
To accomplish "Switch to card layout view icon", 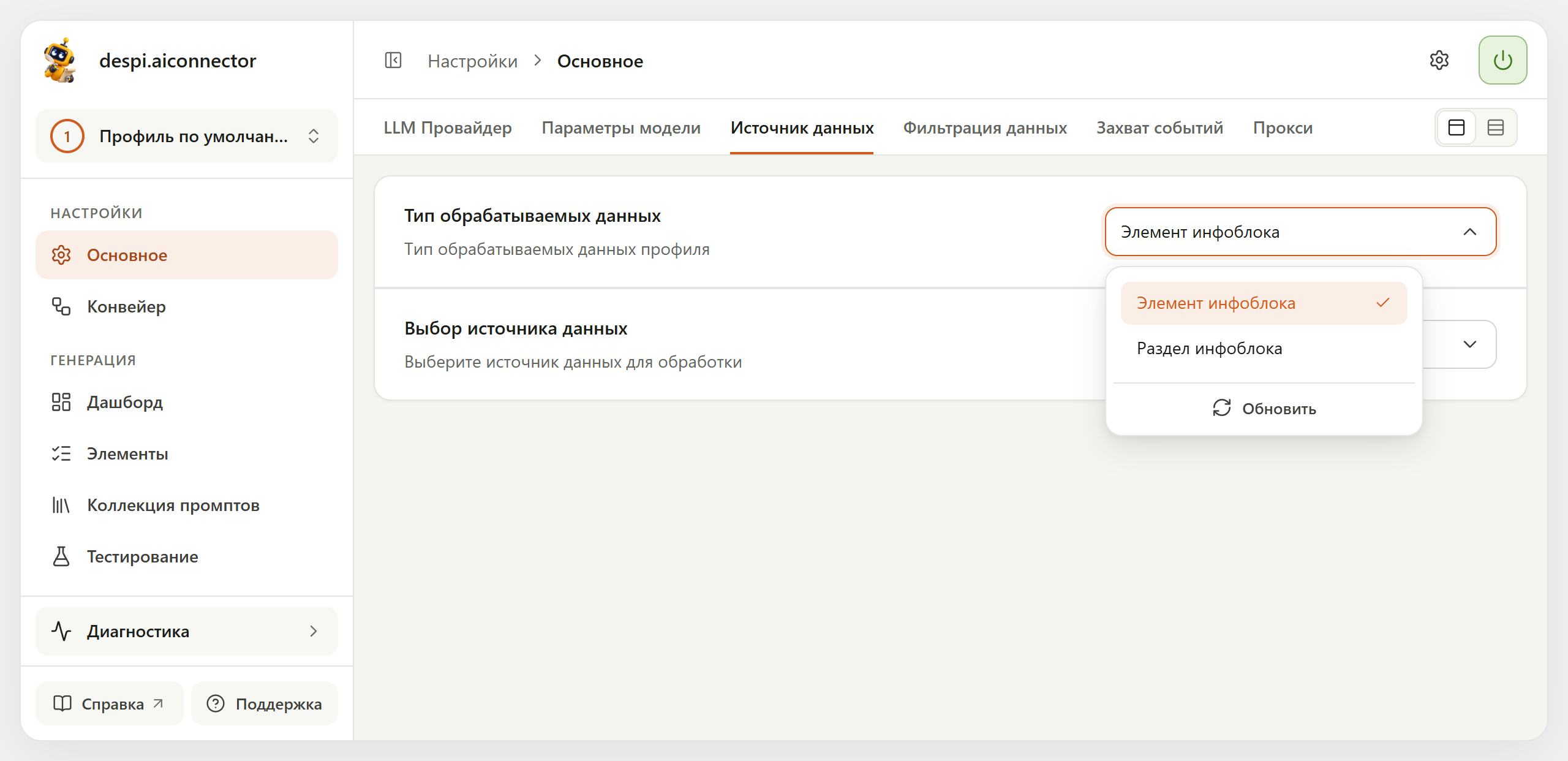I will (1457, 127).
